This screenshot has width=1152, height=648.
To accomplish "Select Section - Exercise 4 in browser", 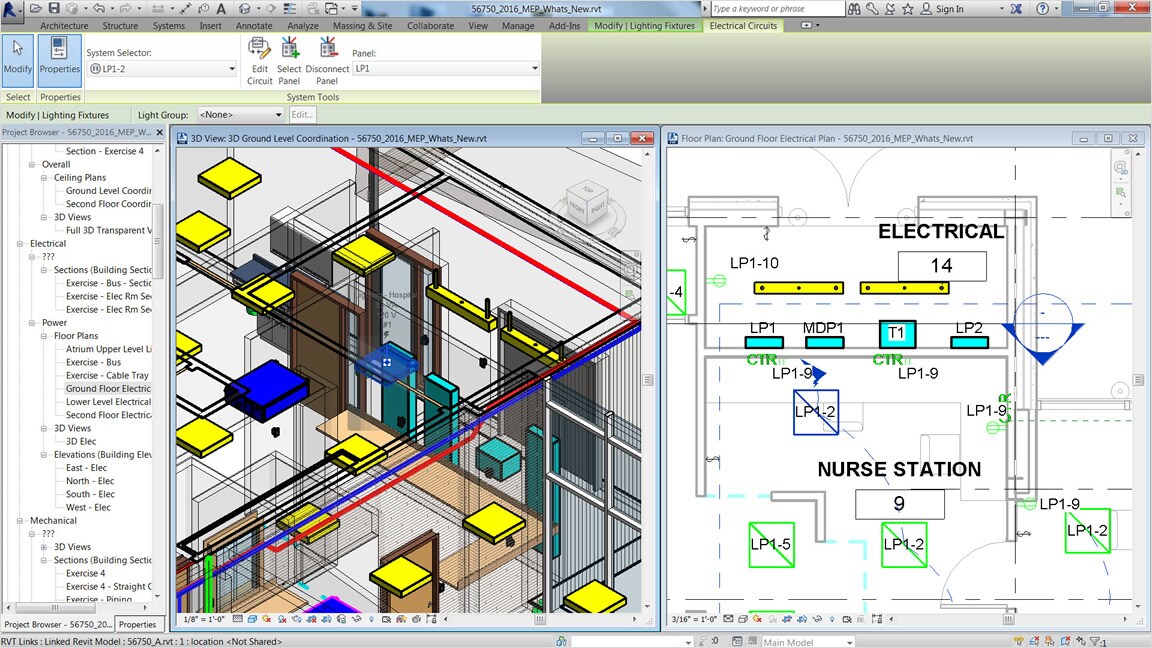I will 105,151.
